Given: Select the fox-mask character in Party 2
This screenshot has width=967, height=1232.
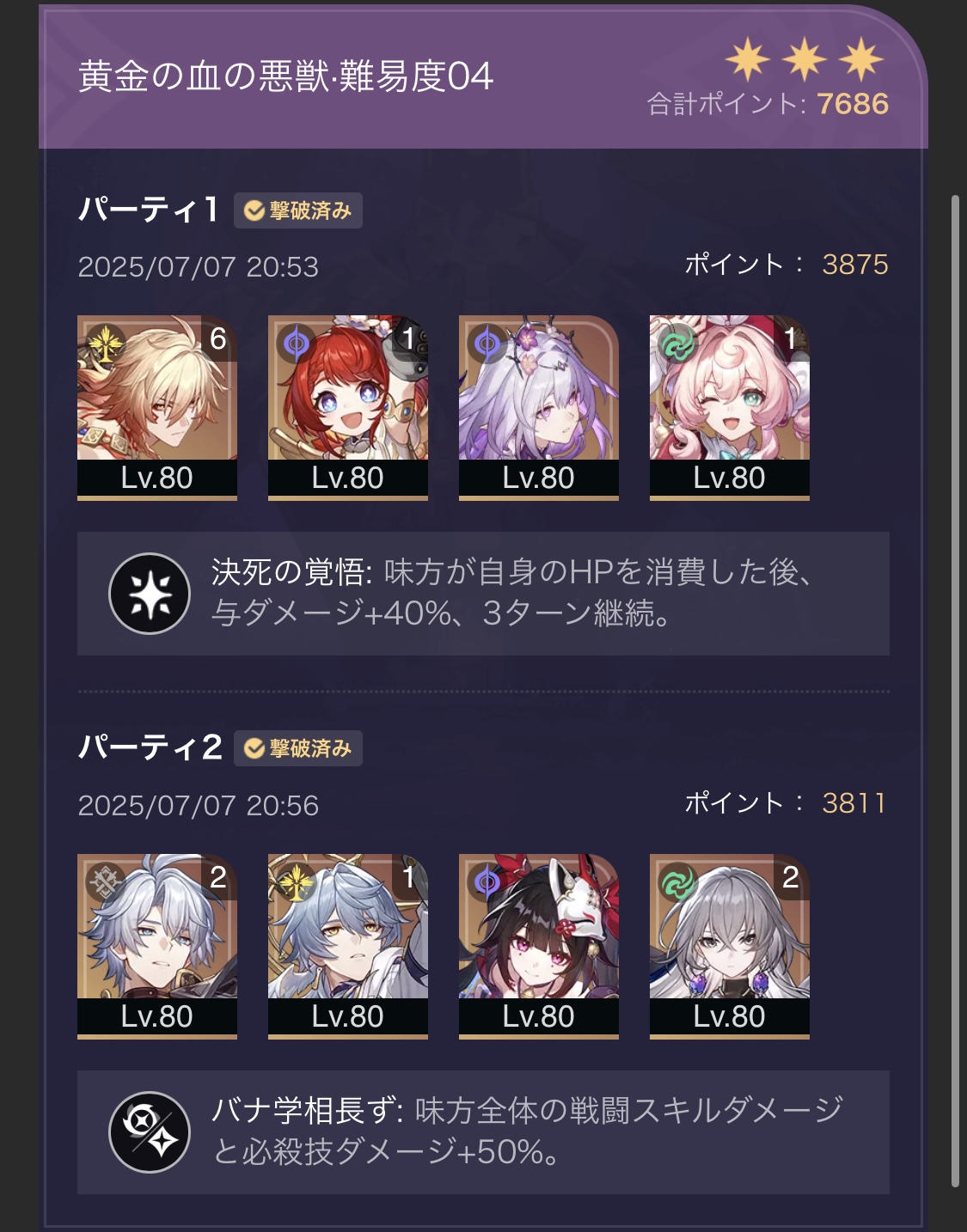Looking at the screenshot, I should point(539,946).
